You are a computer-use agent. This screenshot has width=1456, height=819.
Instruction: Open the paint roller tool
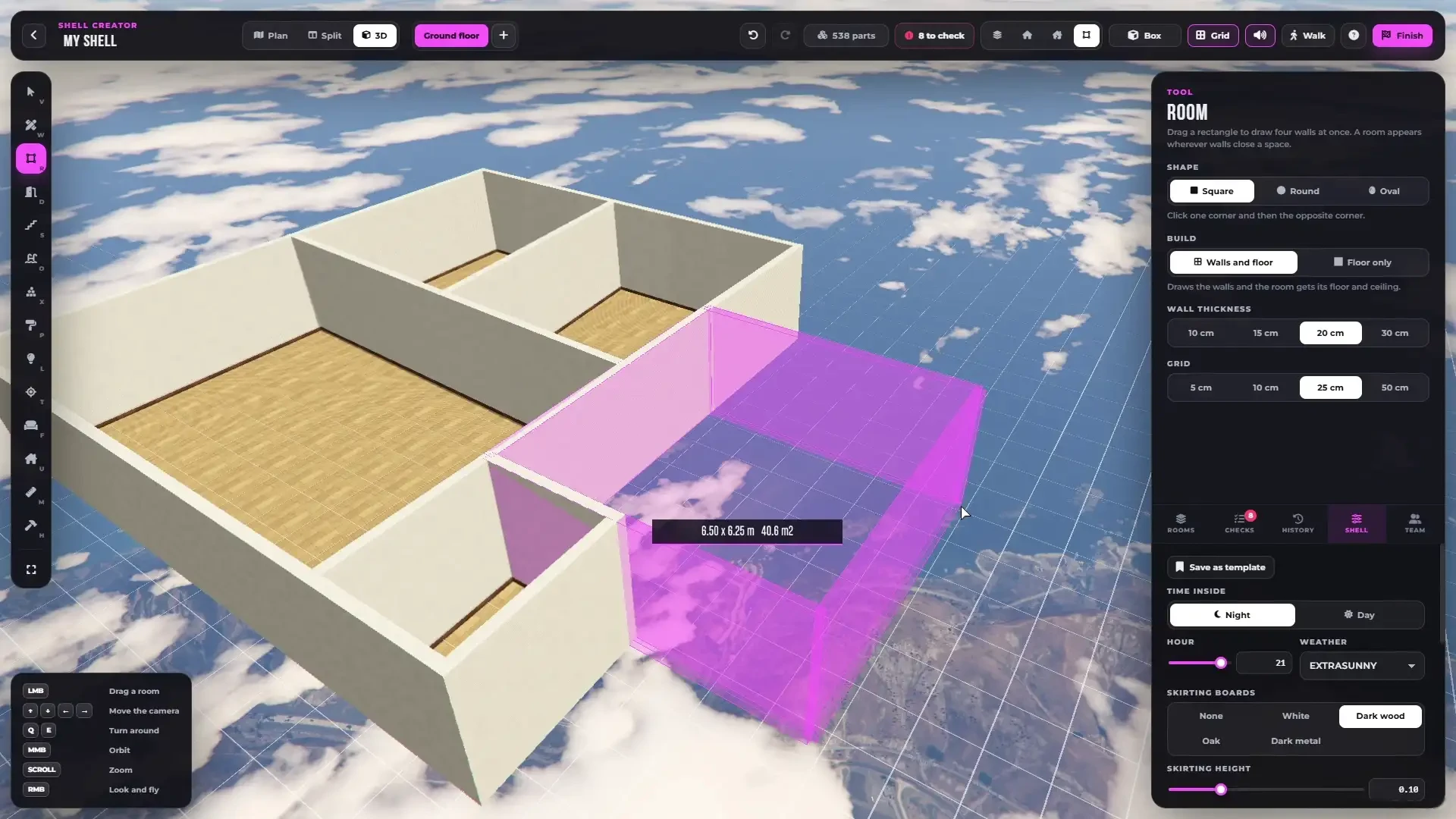pyautogui.click(x=31, y=325)
